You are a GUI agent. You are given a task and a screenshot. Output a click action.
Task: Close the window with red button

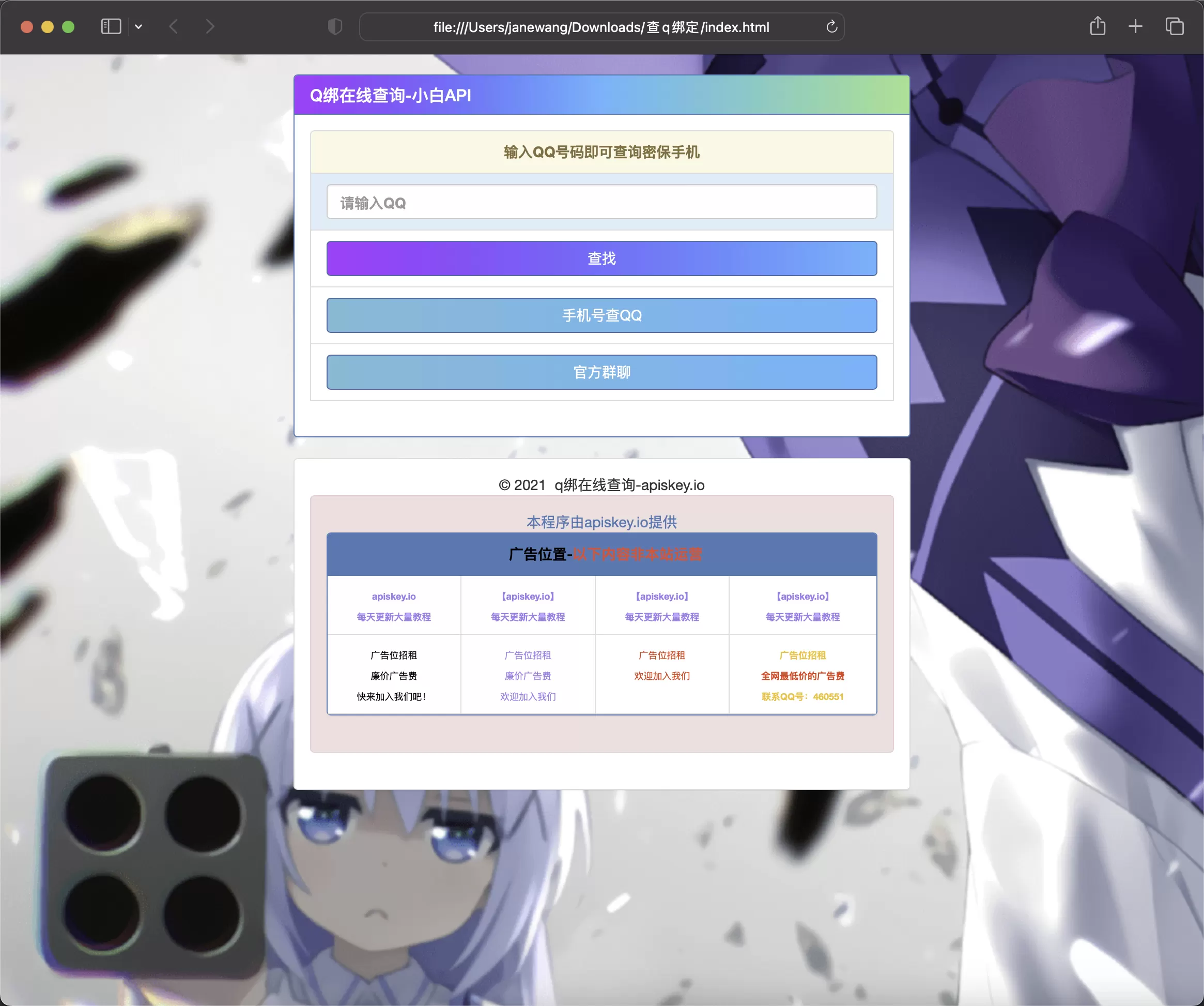click(26, 26)
